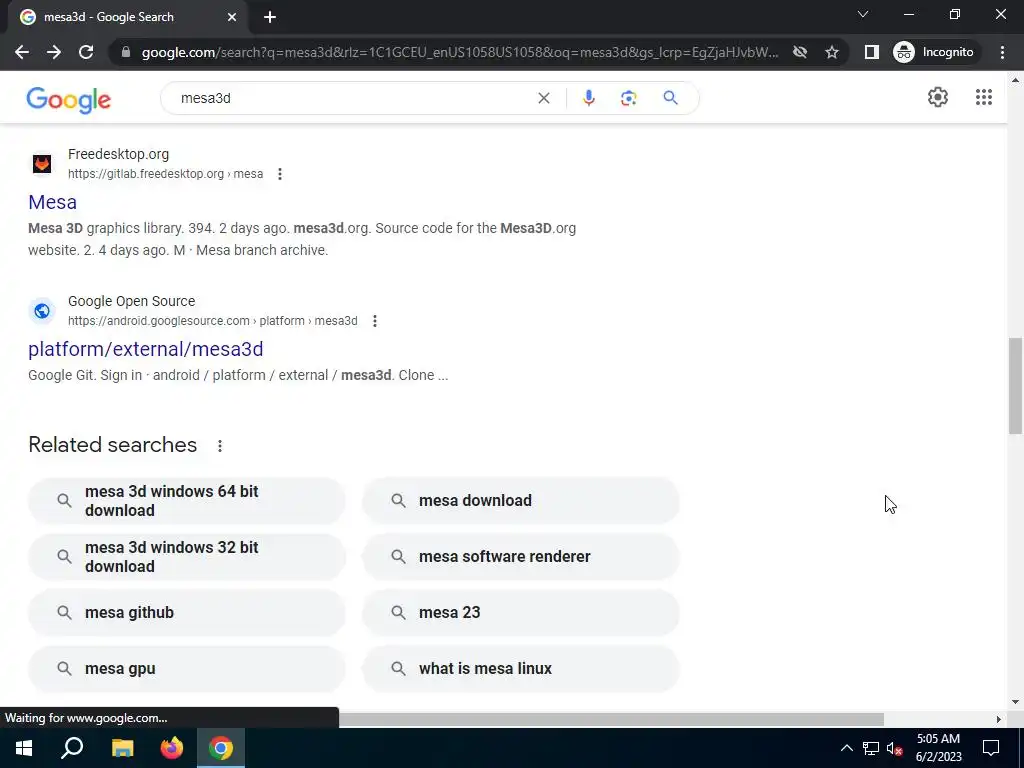The height and width of the screenshot is (768, 1024).
Task: Open File Explorer from the taskbar
Action: 122,748
